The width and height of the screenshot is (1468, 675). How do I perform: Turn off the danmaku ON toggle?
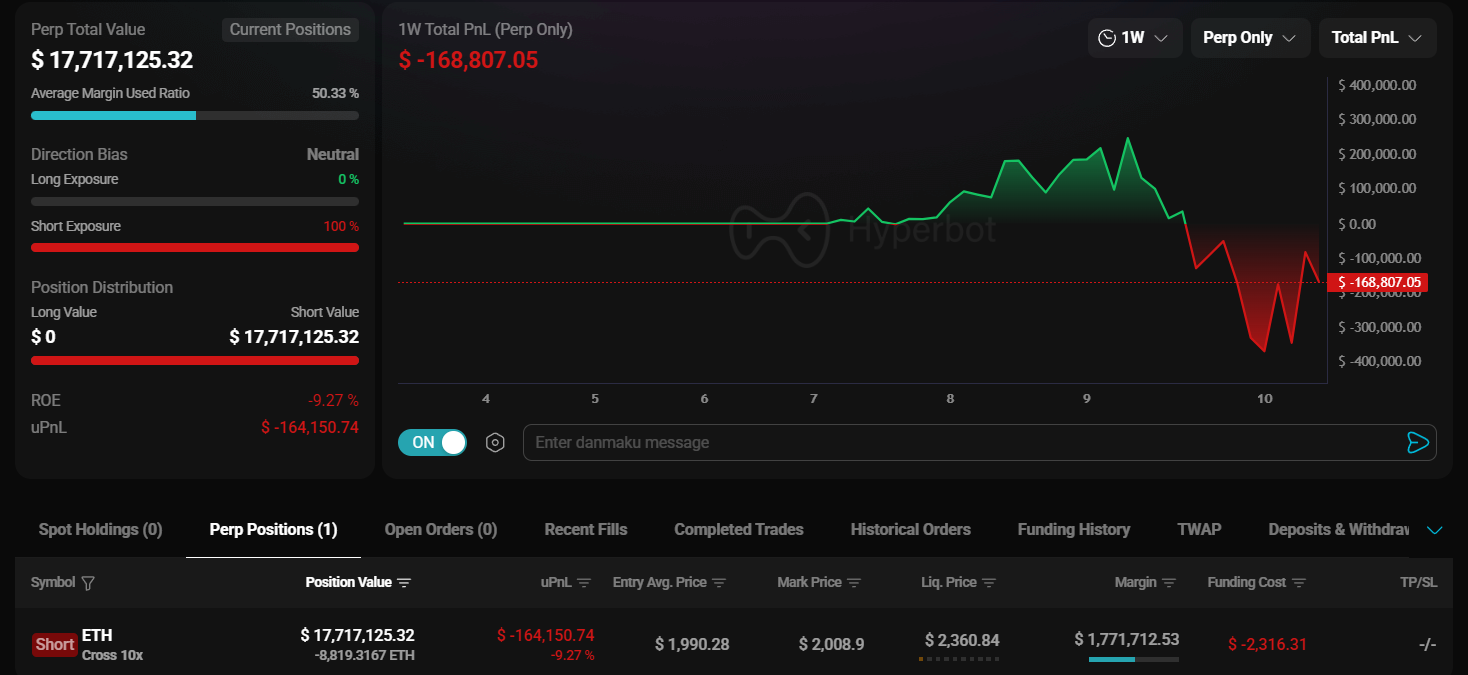(x=432, y=443)
